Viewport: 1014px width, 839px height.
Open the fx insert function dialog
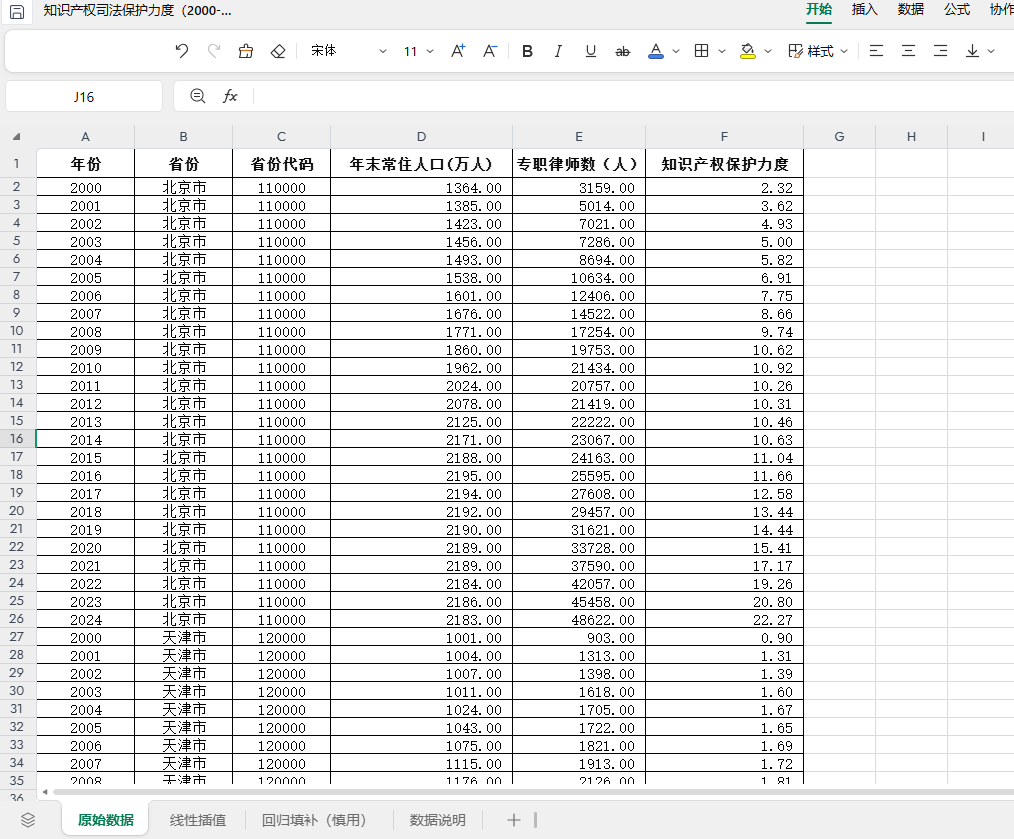pos(230,96)
